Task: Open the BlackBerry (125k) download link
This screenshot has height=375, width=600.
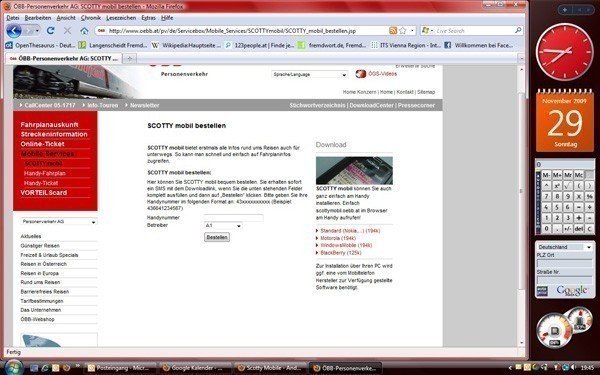Action: [341, 253]
